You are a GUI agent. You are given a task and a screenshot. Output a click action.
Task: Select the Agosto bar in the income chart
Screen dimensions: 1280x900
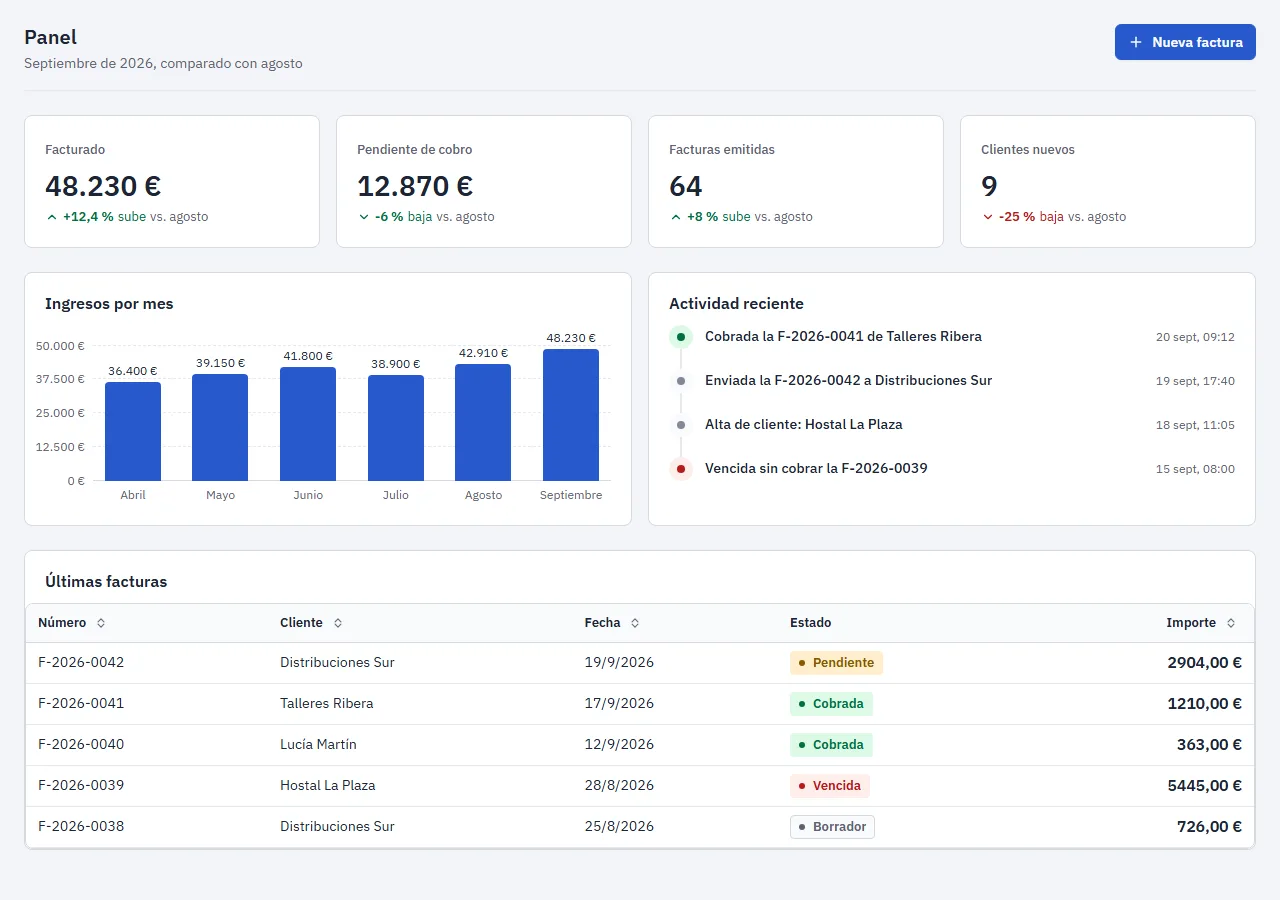click(x=483, y=422)
